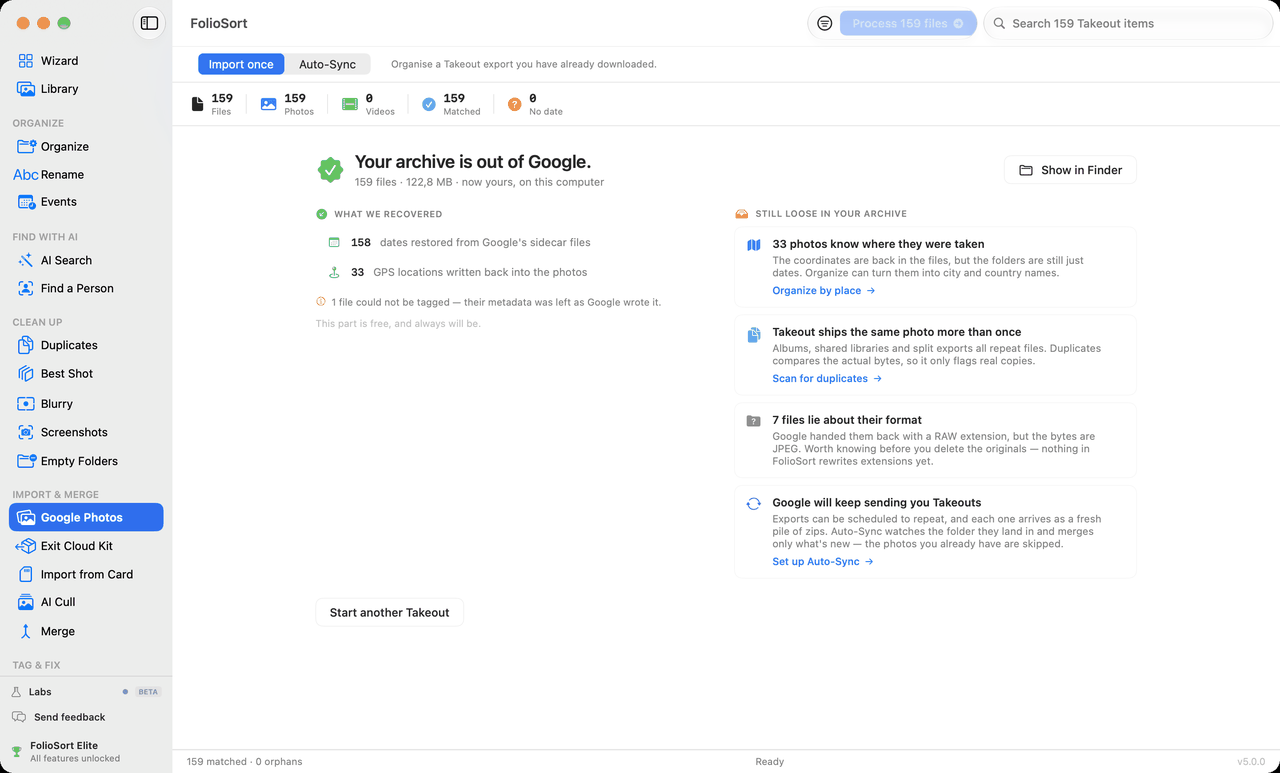1280x773 pixels.
Task: Open Events in sidebar
Action: pos(86,202)
